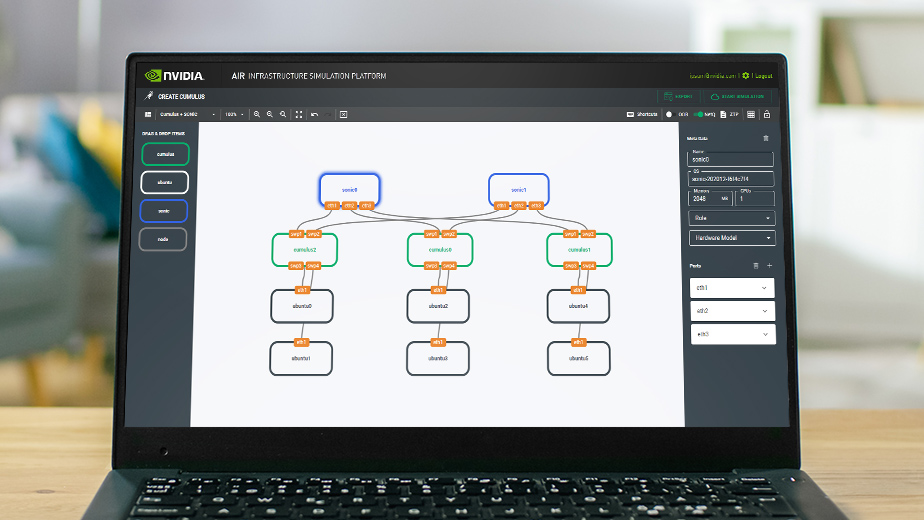Add a port with the plus icon
This screenshot has height=520, width=924.
769,266
